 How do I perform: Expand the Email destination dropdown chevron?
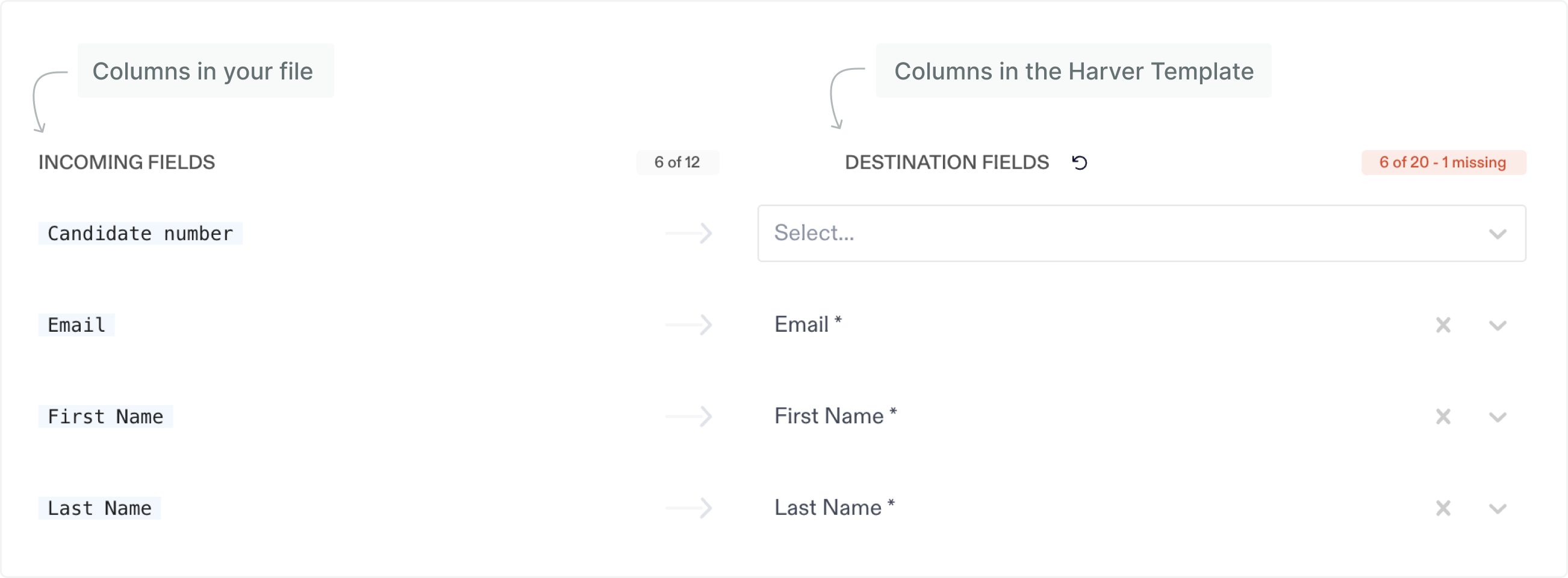point(1498,326)
